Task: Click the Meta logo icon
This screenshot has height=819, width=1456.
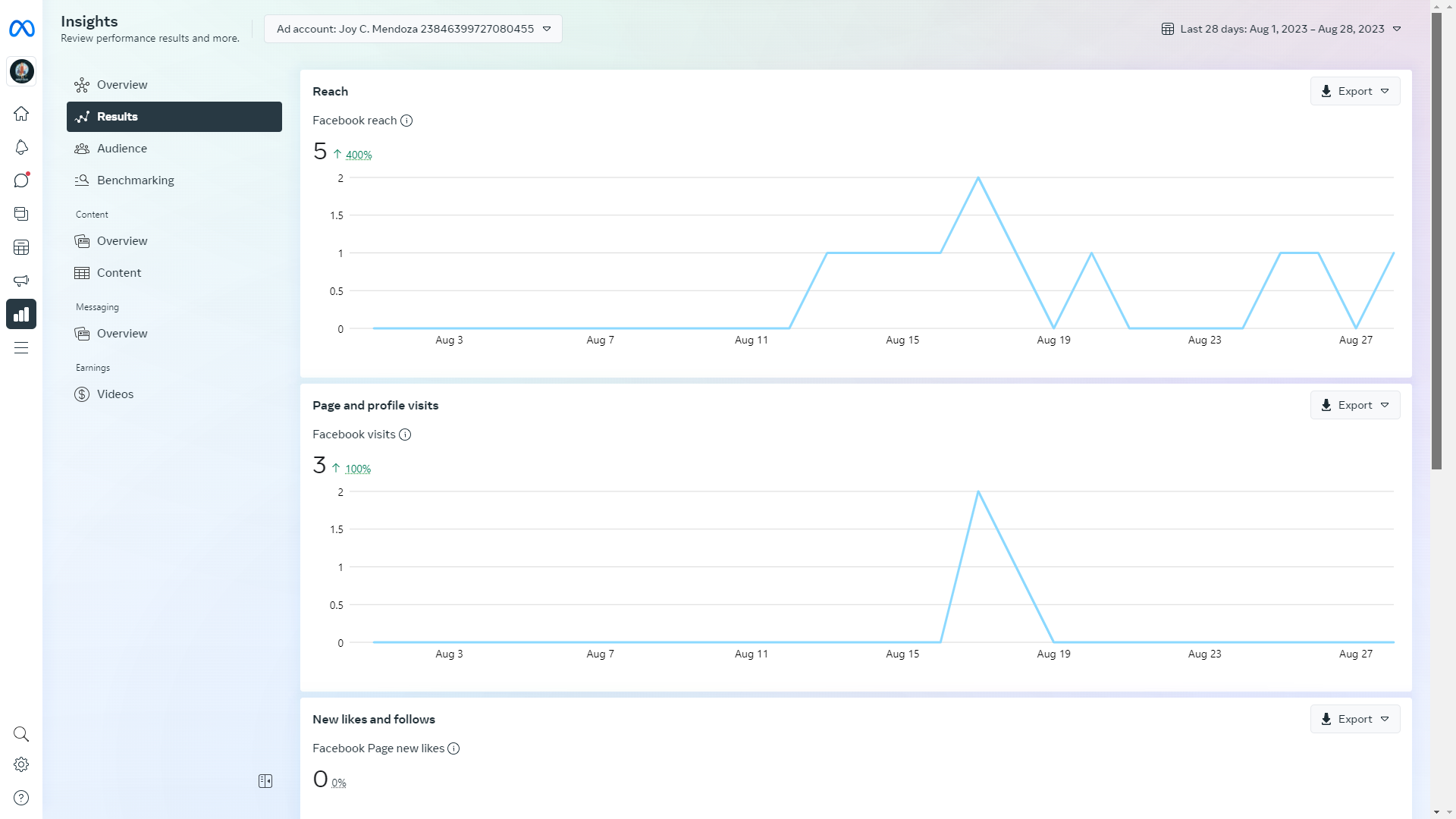Action: tap(21, 29)
